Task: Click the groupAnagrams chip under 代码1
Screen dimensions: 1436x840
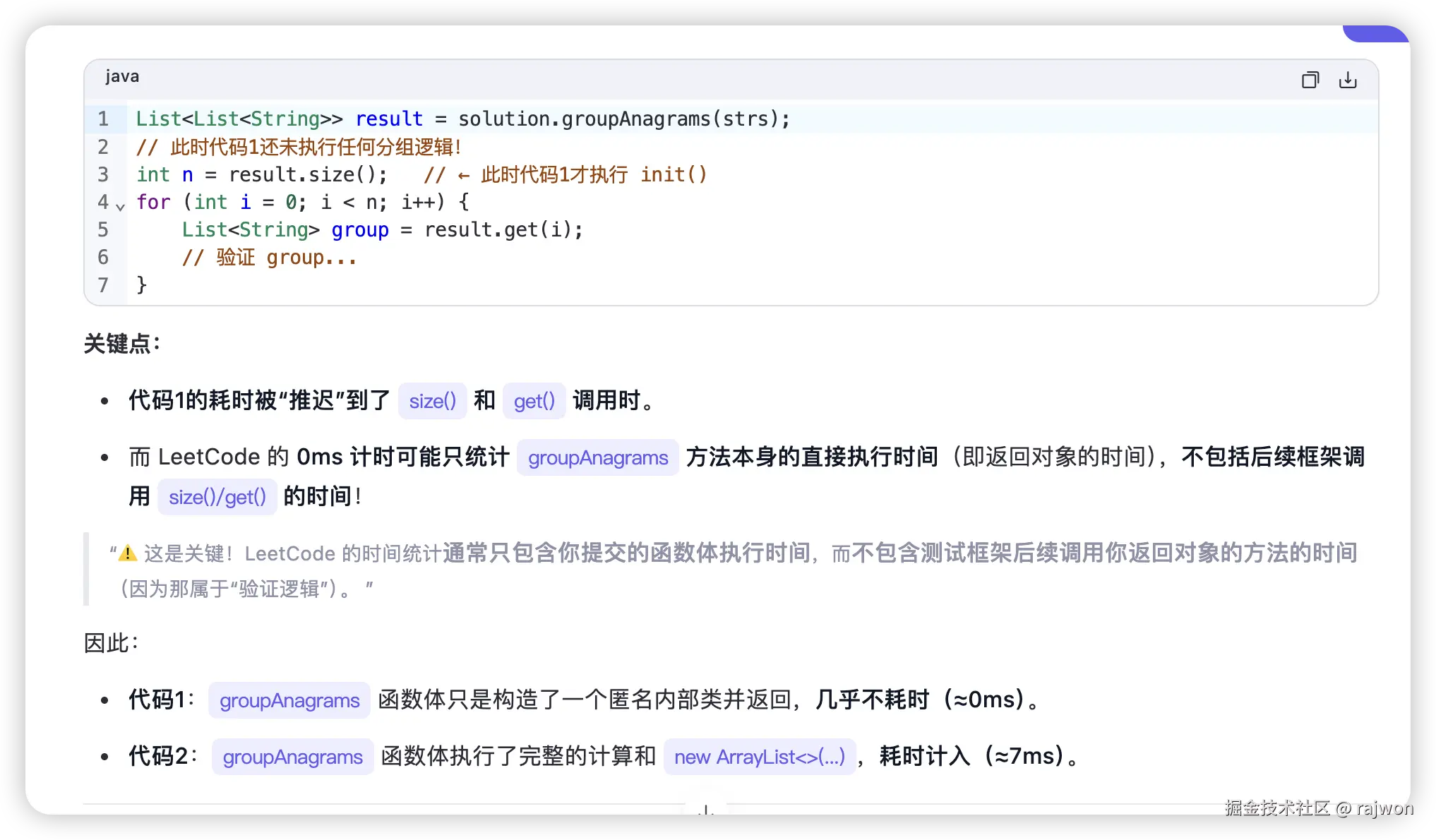Action: (288, 700)
